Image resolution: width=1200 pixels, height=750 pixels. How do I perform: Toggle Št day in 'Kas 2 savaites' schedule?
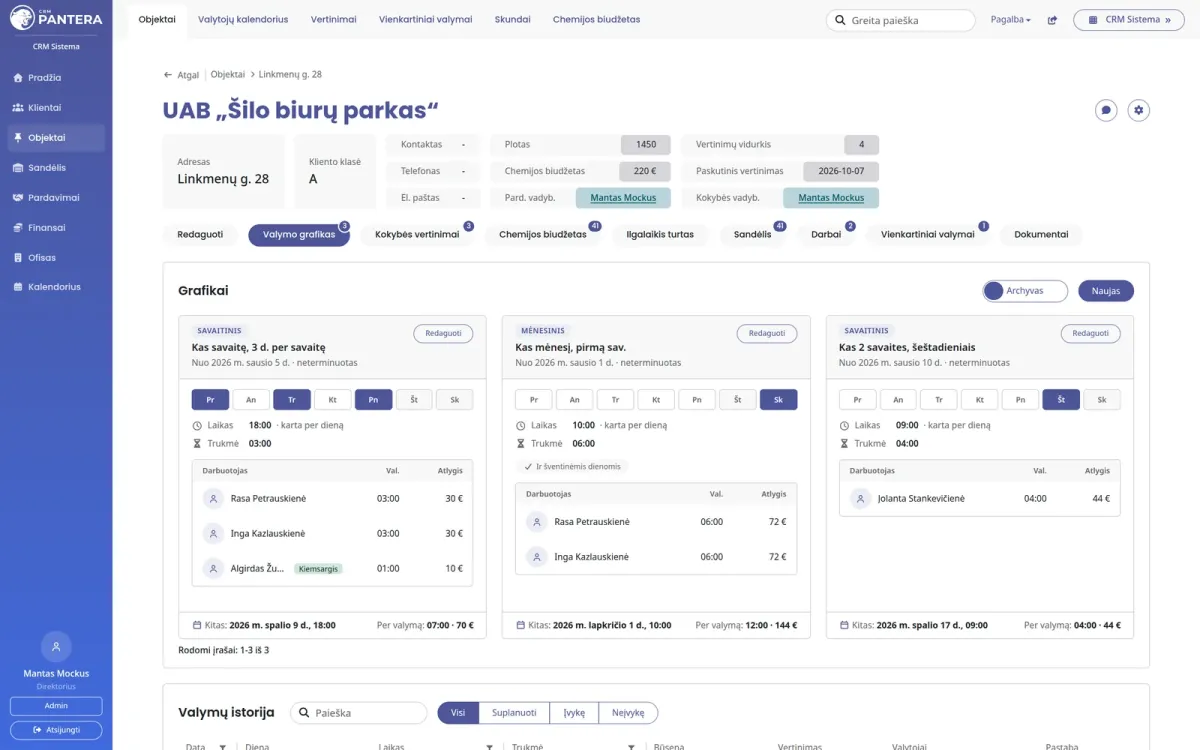point(1061,400)
